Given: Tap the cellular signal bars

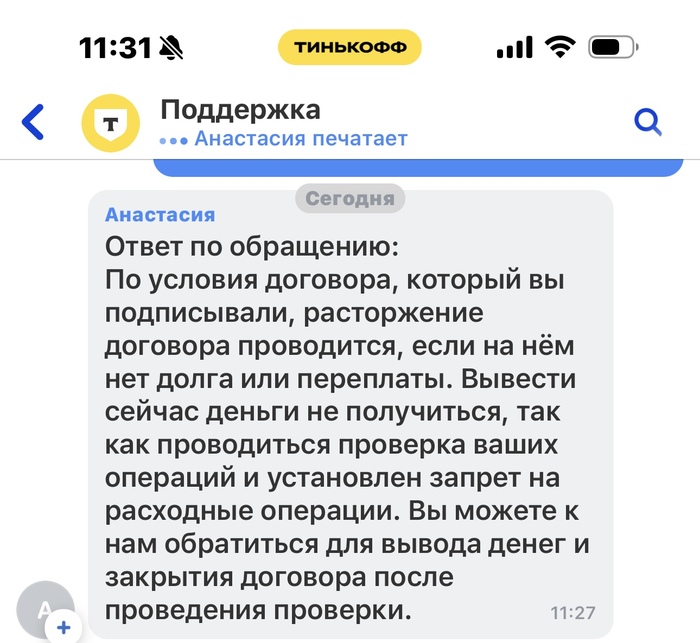Looking at the screenshot, I should [514, 47].
